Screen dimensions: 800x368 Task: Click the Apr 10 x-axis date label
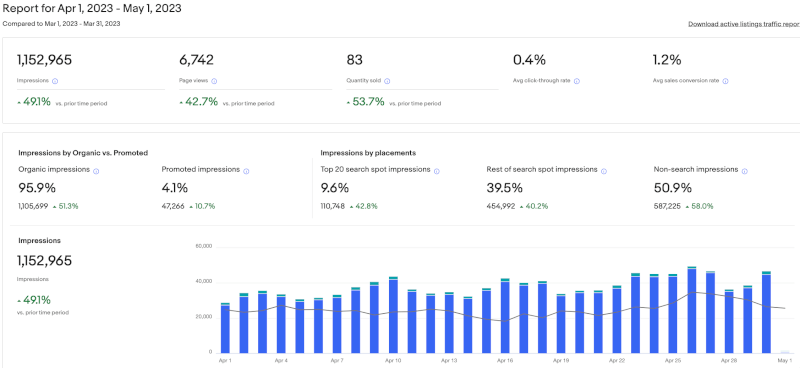(x=393, y=361)
